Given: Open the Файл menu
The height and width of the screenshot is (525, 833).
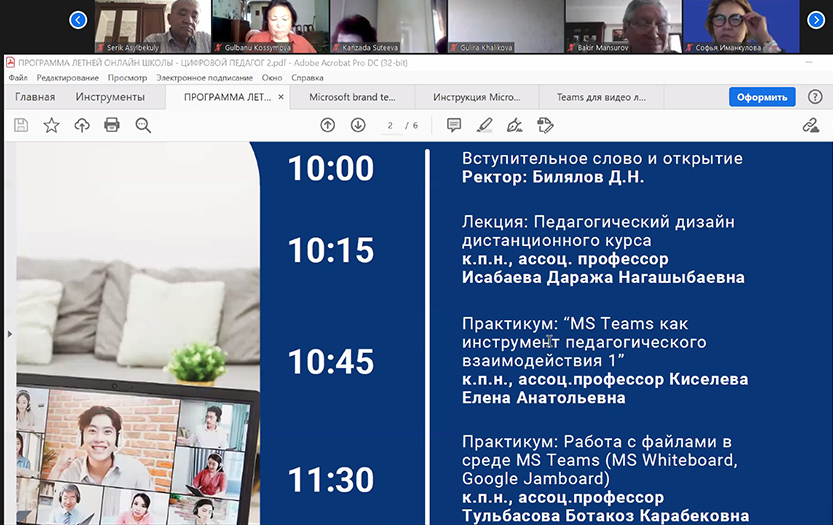Looking at the screenshot, I should coord(18,77).
